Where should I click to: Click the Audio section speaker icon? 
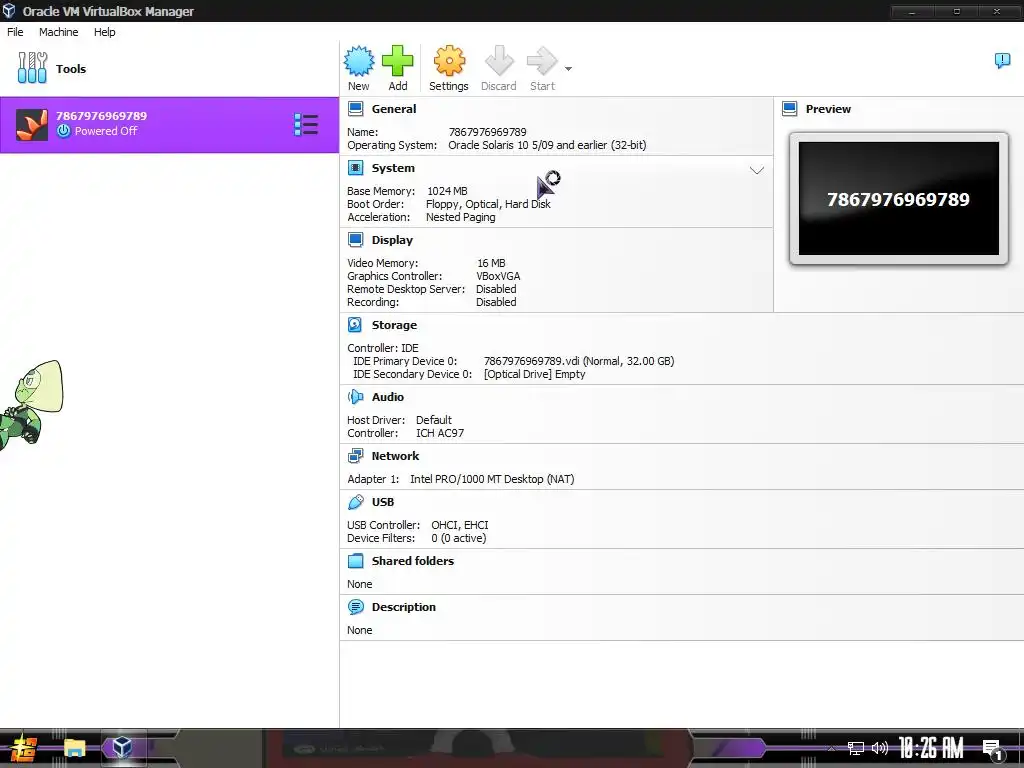click(355, 396)
